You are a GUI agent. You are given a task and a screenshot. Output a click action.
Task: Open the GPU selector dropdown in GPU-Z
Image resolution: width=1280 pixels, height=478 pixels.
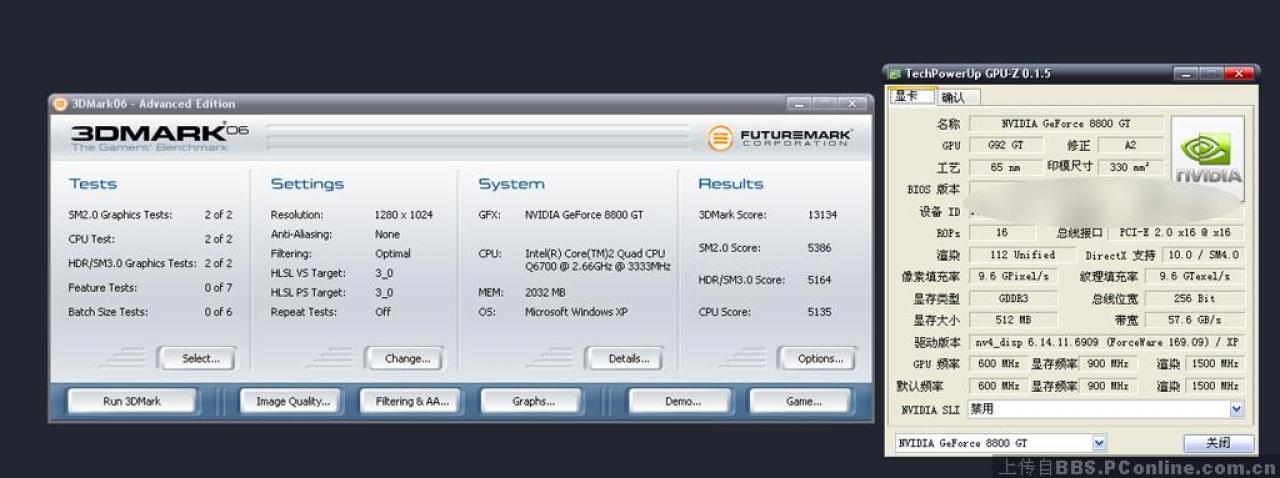coord(1099,443)
